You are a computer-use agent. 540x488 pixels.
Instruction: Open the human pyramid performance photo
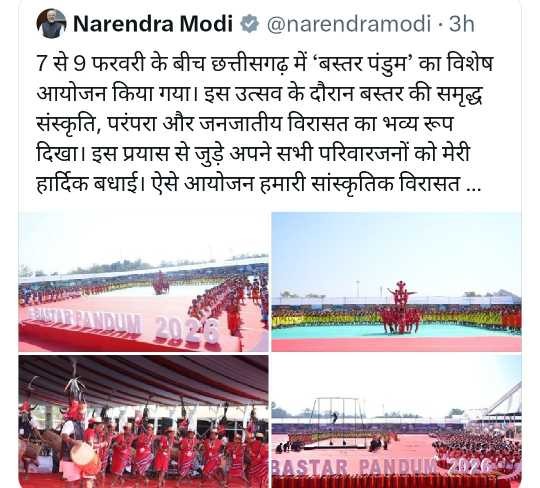coord(396,282)
